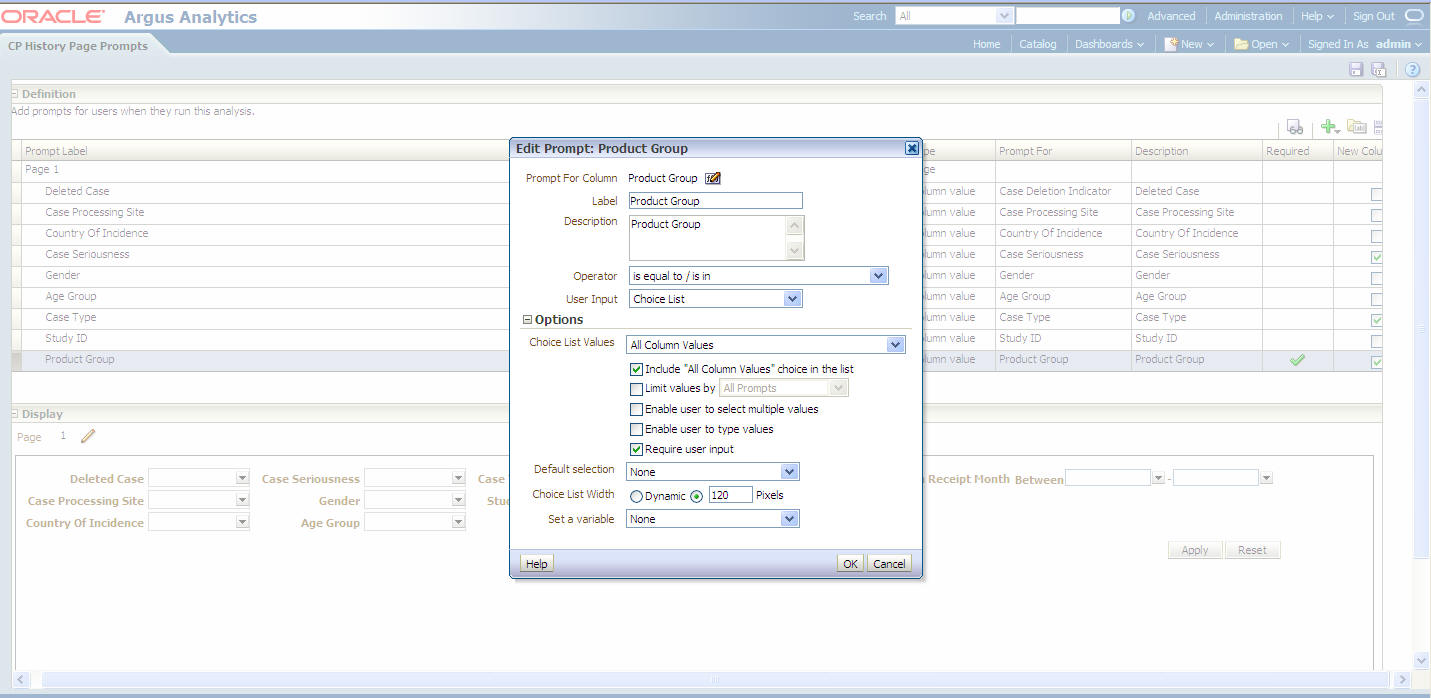Enable the Limit values by checkbox

click(x=636, y=389)
